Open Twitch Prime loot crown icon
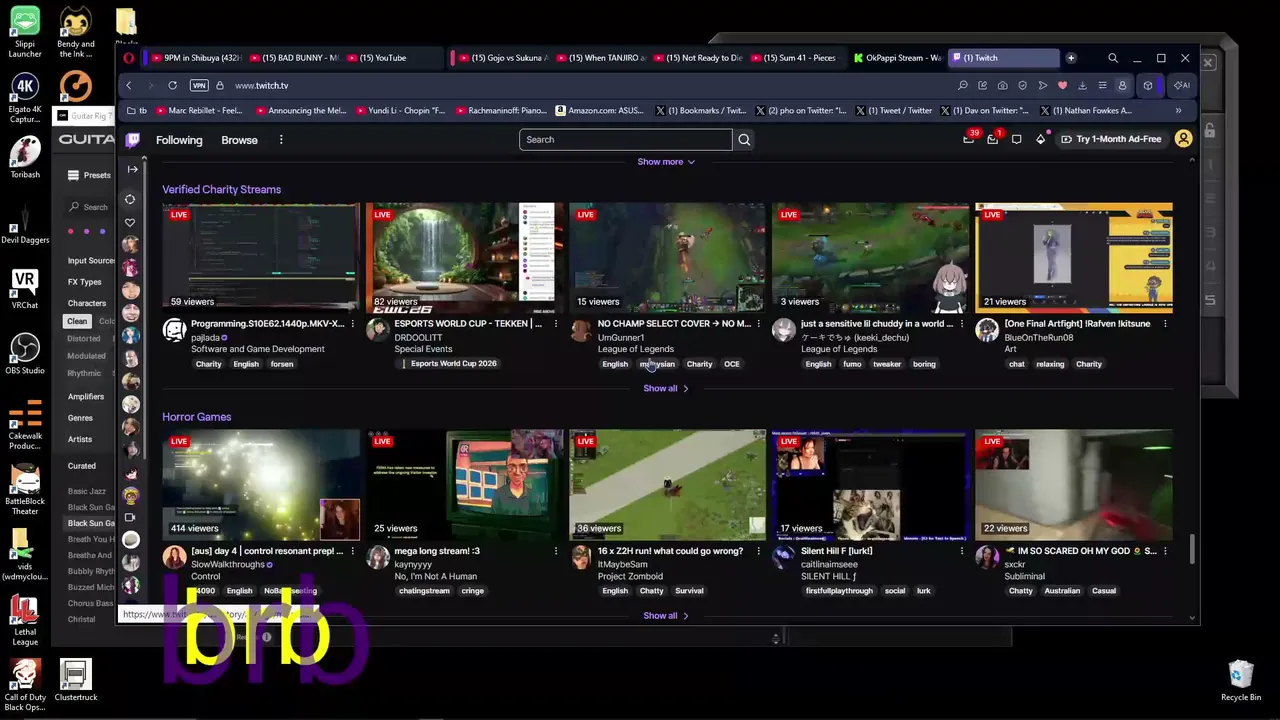Image resolution: width=1280 pixels, height=720 pixels. pyautogui.click(x=968, y=139)
